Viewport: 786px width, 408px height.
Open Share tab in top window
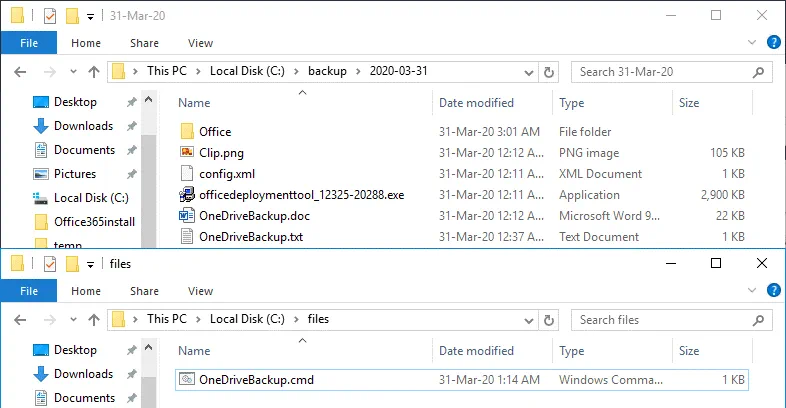144,43
